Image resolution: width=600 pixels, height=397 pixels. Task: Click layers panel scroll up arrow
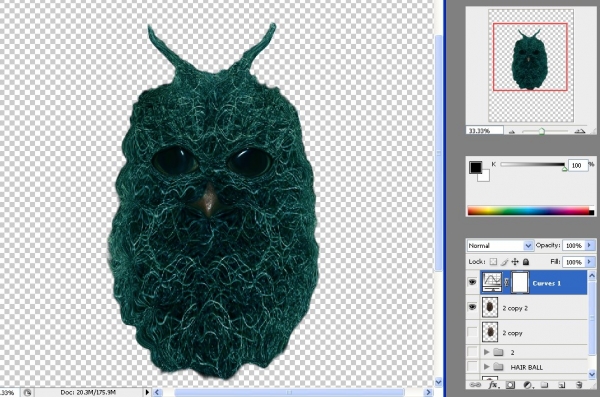[592, 276]
